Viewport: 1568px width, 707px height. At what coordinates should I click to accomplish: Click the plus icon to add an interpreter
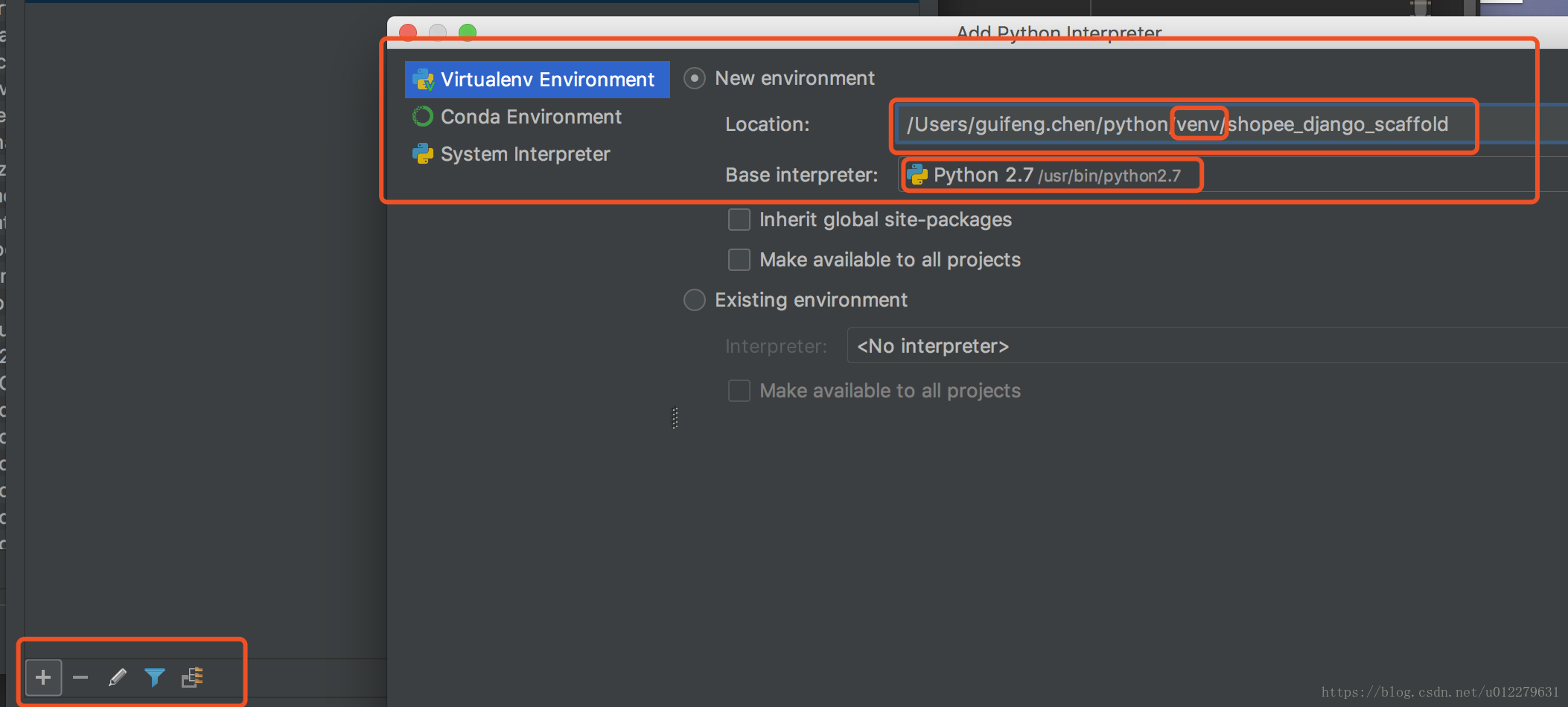pyautogui.click(x=43, y=677)
